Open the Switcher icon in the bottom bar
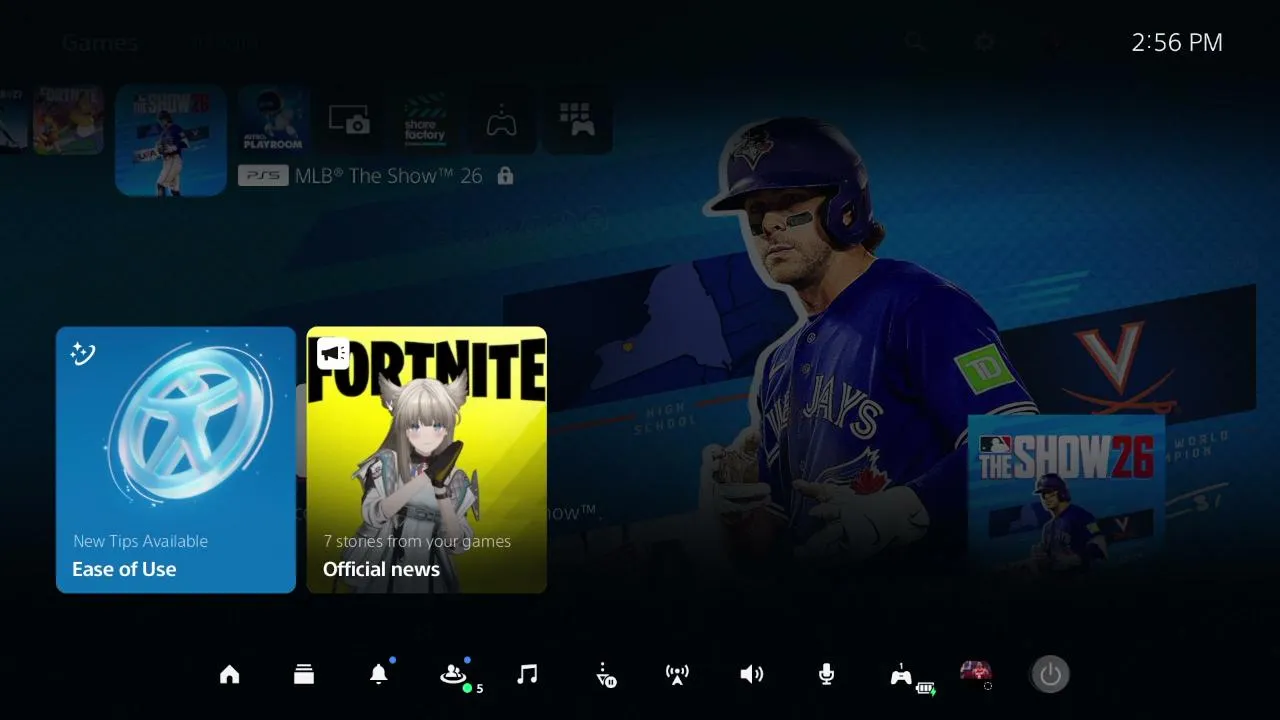 304,675
